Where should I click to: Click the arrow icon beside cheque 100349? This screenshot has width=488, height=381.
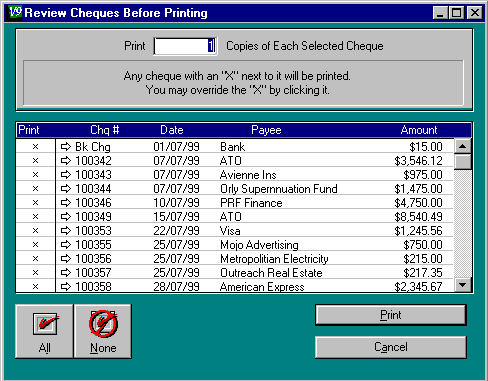[x=66, y=216]
